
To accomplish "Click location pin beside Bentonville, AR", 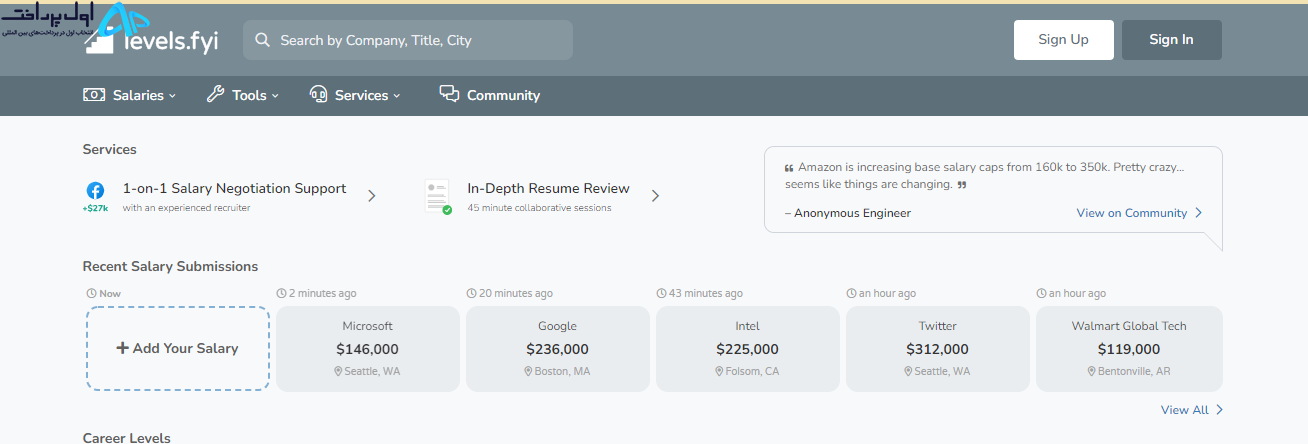I will coord(1091,371).
